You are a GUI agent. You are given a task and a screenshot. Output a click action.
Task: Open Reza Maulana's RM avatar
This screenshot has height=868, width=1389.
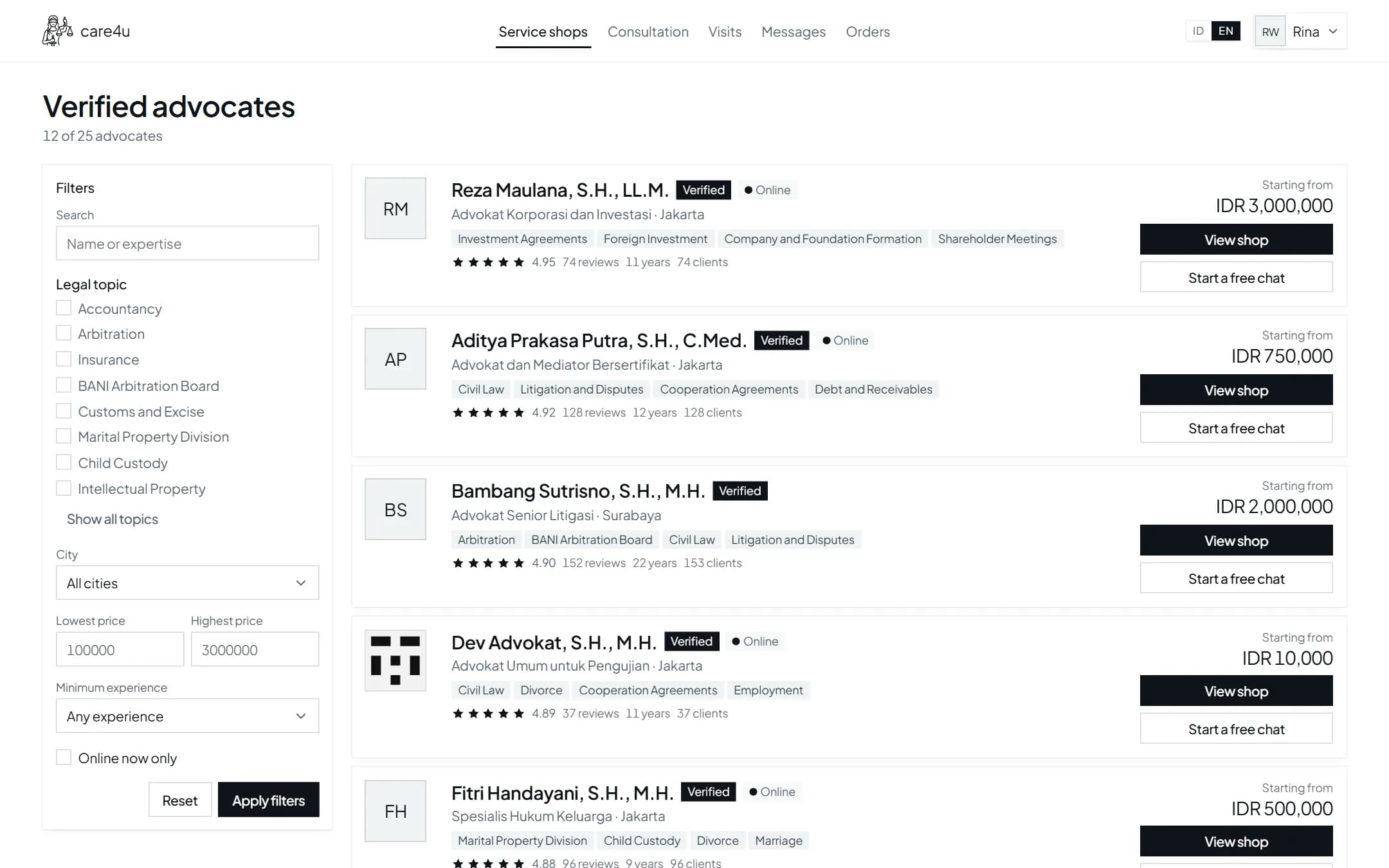coord(395,208)
